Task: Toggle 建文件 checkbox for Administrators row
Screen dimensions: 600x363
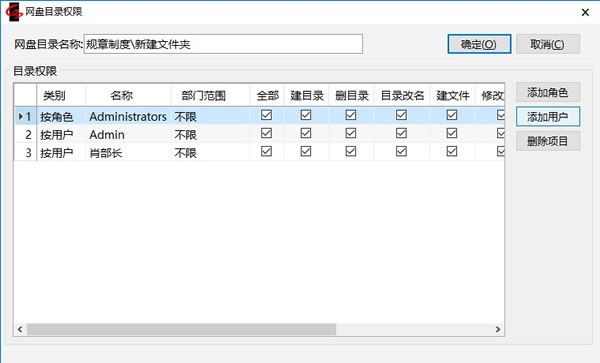Action: (452, 115)
